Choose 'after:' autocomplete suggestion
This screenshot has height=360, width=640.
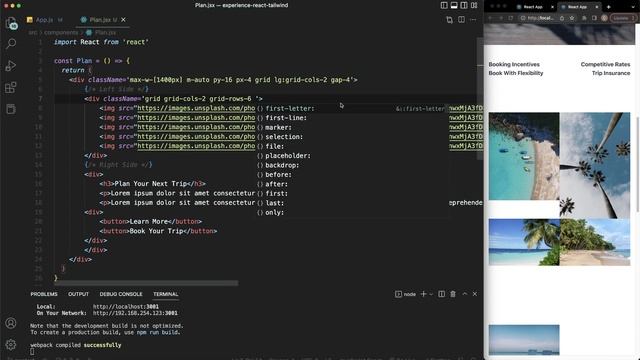[352, 184]
